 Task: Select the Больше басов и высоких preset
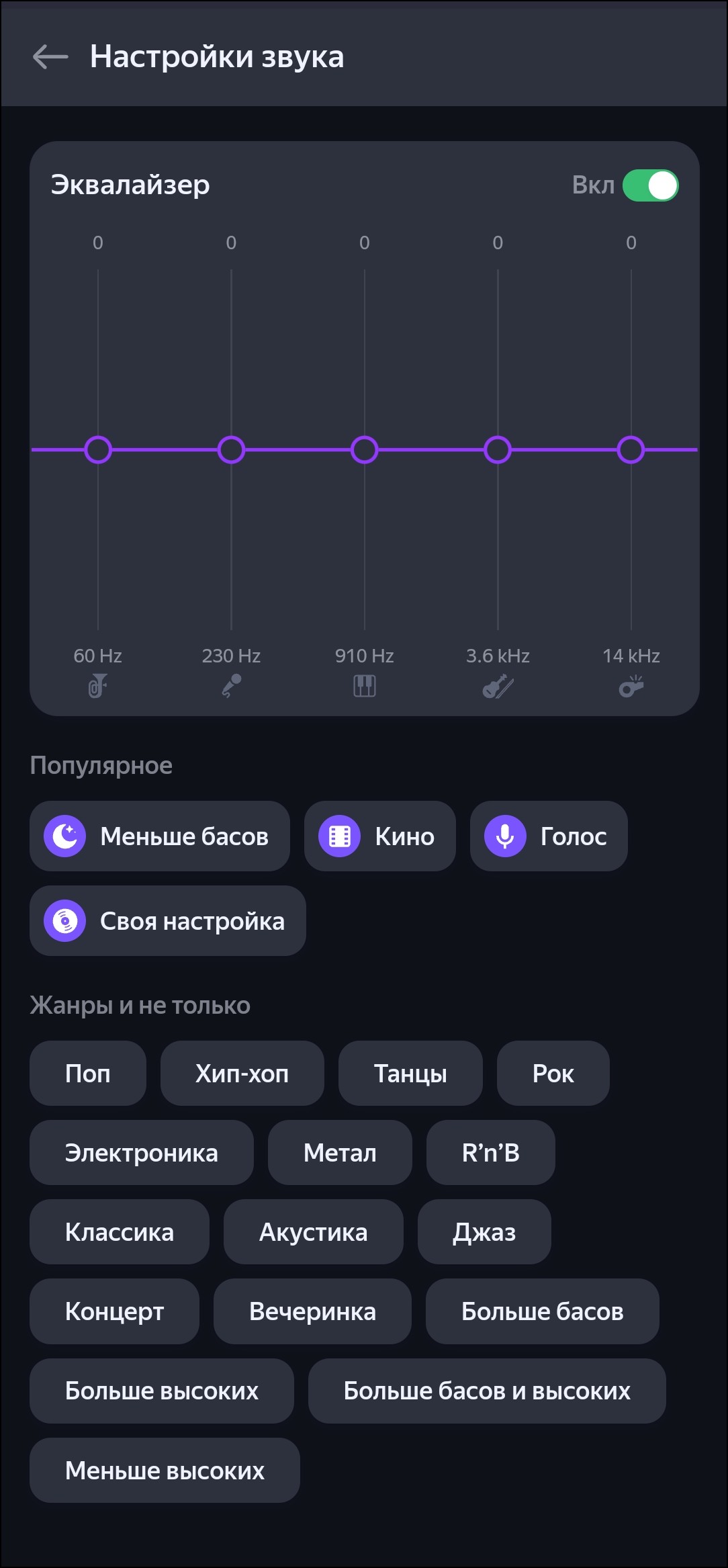pyautogui.click(x=487, y=1390)
